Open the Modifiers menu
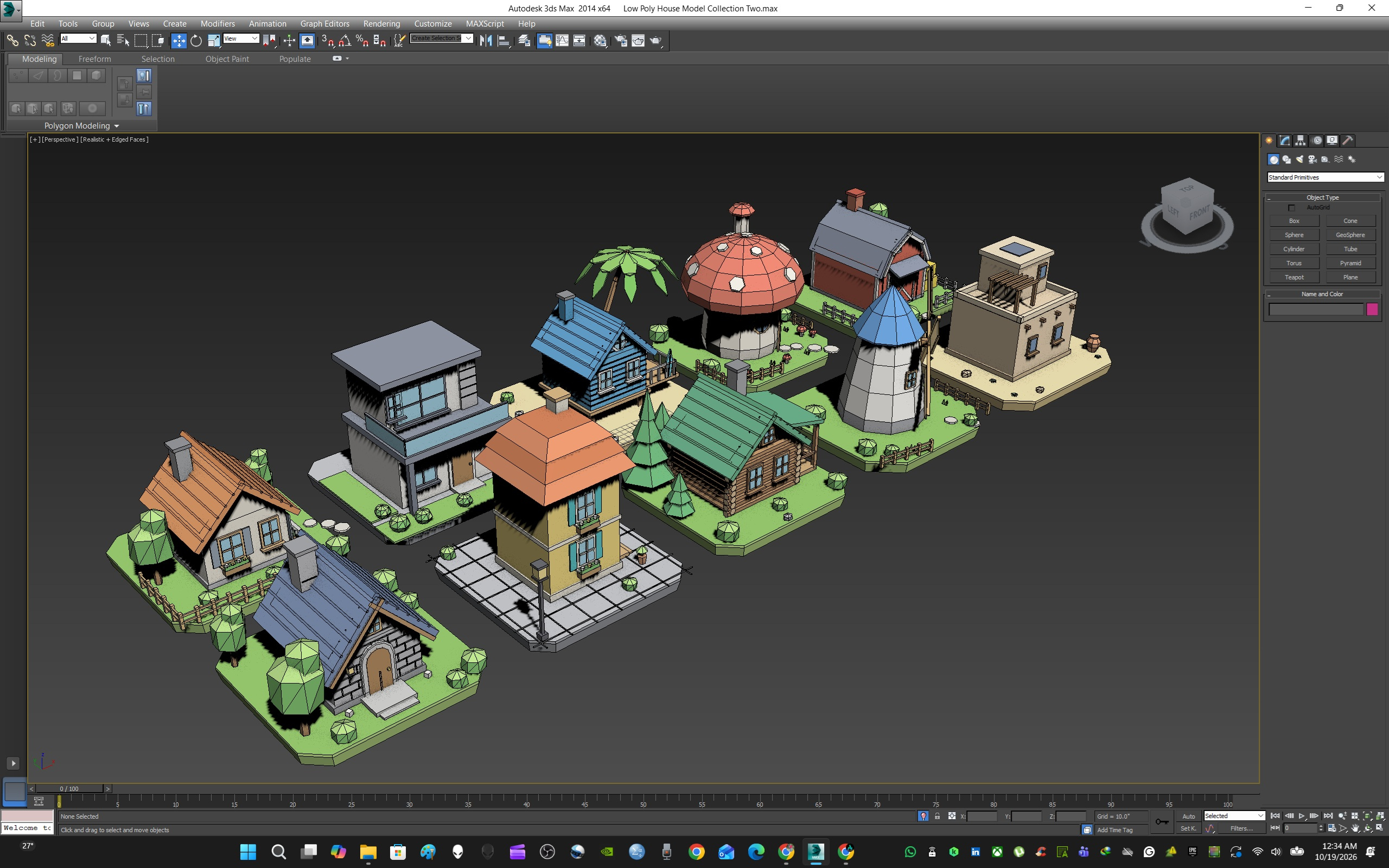The width and height of the screenshot is (1389, 868). click(218, 23)
